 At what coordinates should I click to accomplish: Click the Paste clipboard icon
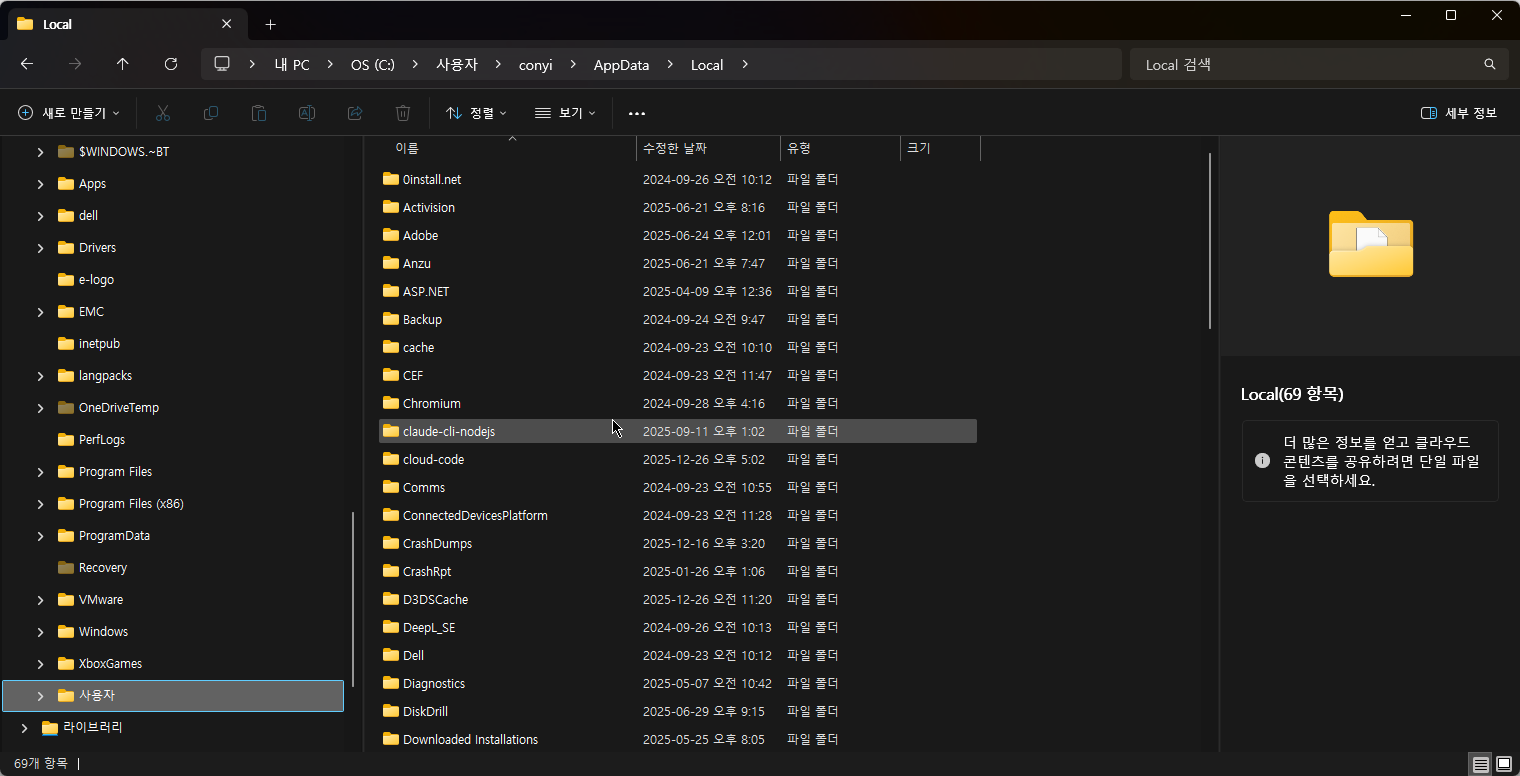point(259,114)
